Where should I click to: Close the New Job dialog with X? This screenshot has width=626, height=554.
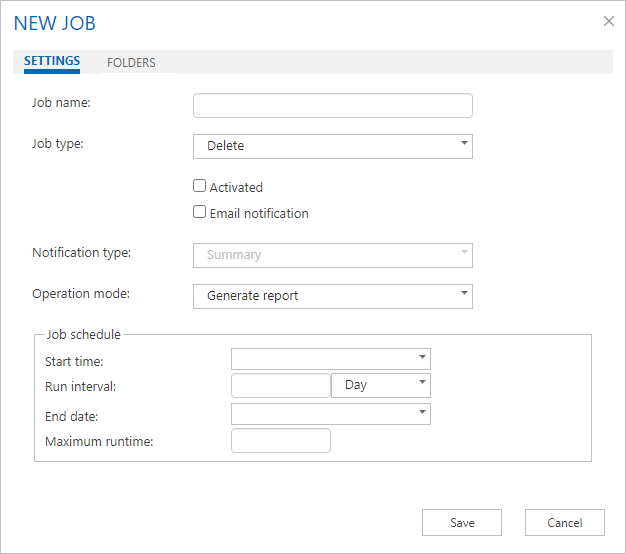(x=609, y=21)
